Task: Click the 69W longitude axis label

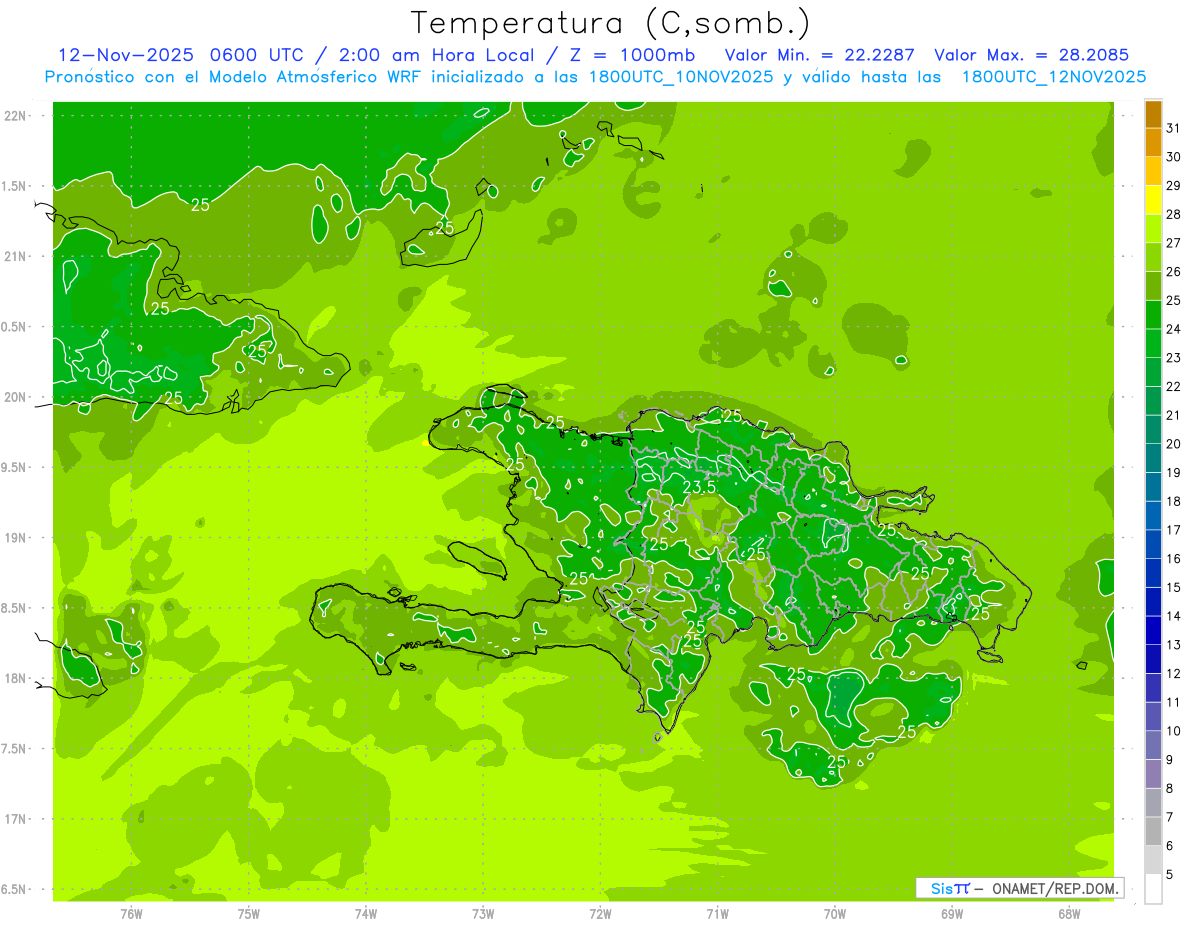Action: (952, 913)
